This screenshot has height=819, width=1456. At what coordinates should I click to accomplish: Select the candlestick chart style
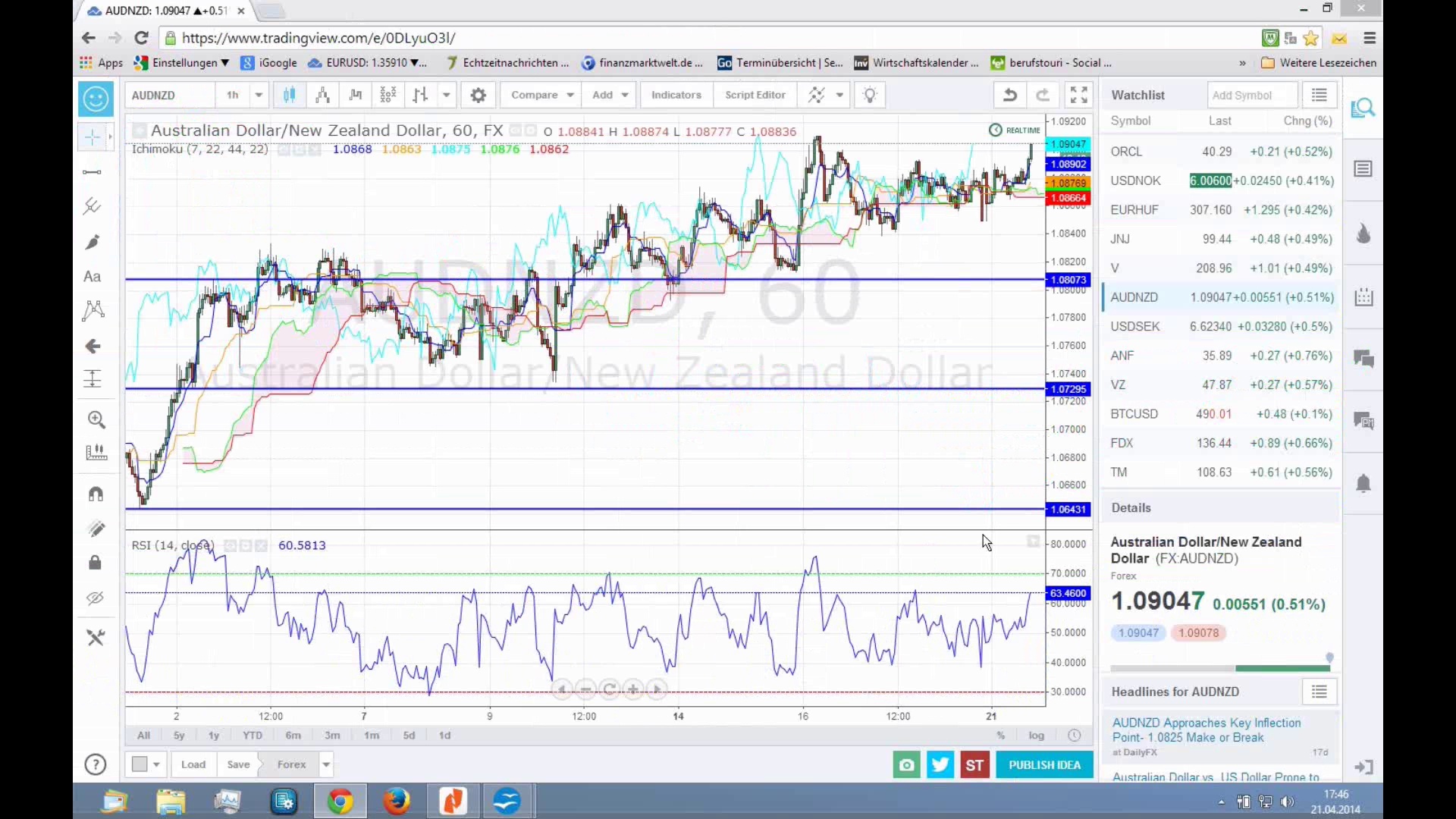click(x=289, y=95)
